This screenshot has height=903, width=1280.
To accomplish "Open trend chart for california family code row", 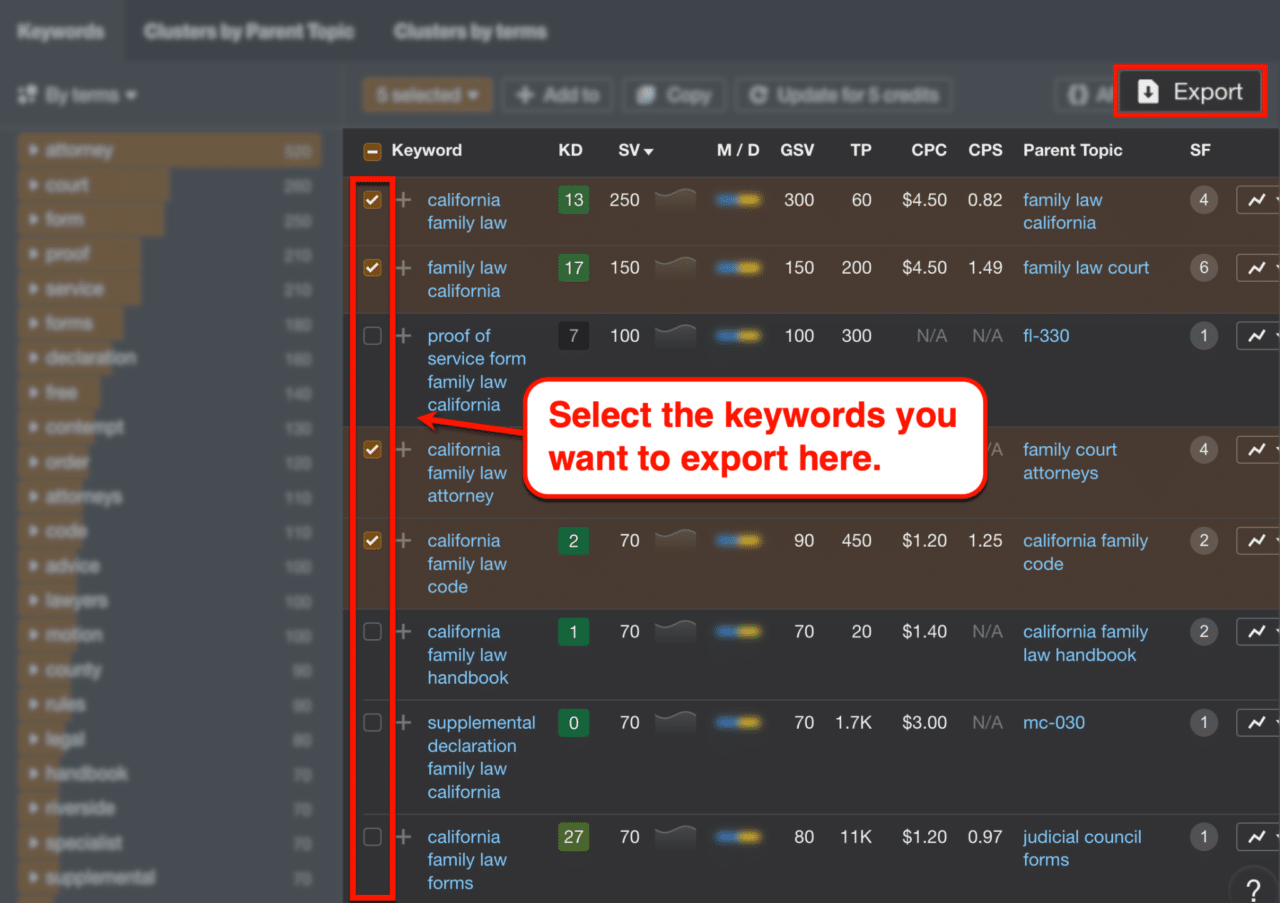I will tap(1258, 541).
